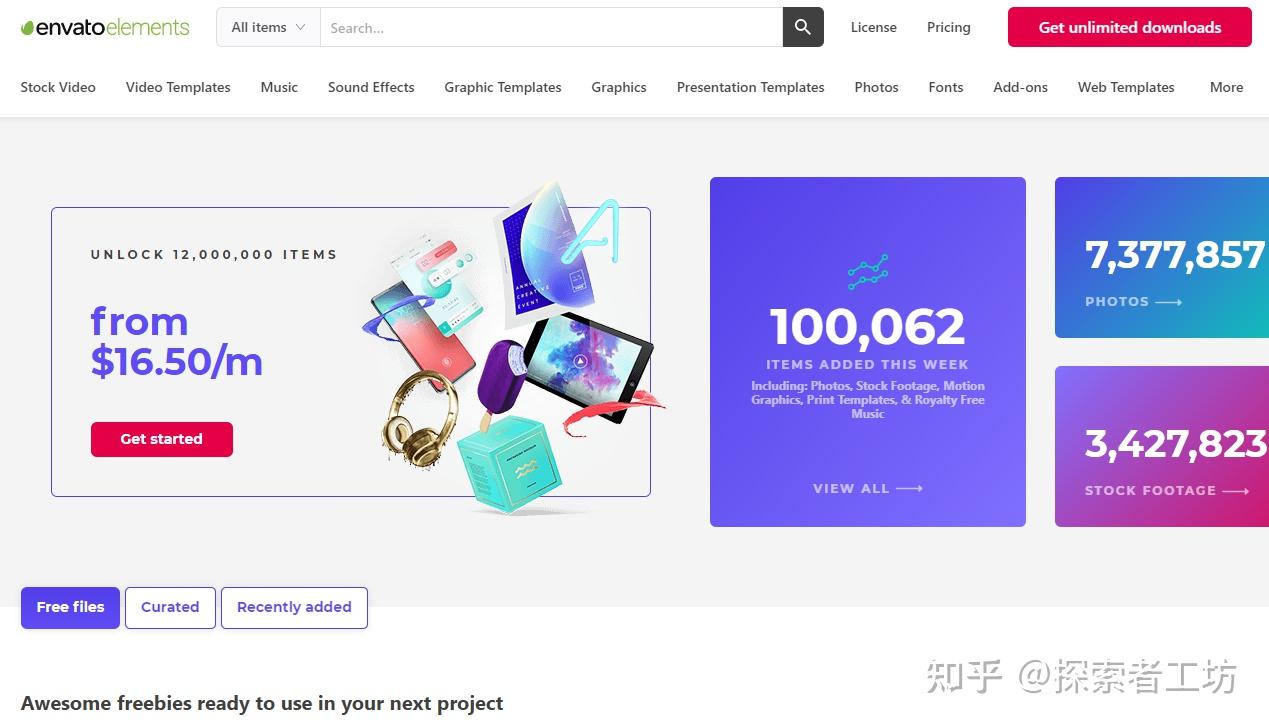The height and width of the screenshot is (727, 1269).
Task: Expand the More navigation menu
Action: pyautogui.click(x=1226, y=87)
